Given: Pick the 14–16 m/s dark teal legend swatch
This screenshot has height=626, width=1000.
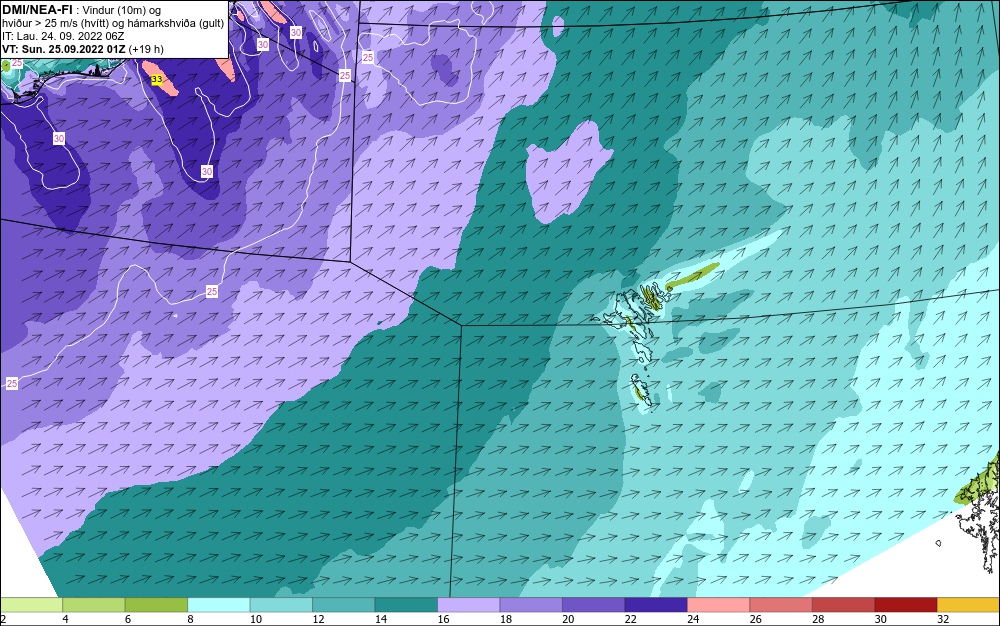Looking at the screenshot, I should [406, 605].
